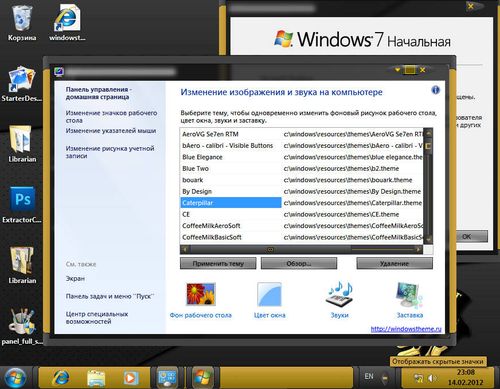
Task: Launch Internet Explorer from the taskbar
Action: click(61, 378)
